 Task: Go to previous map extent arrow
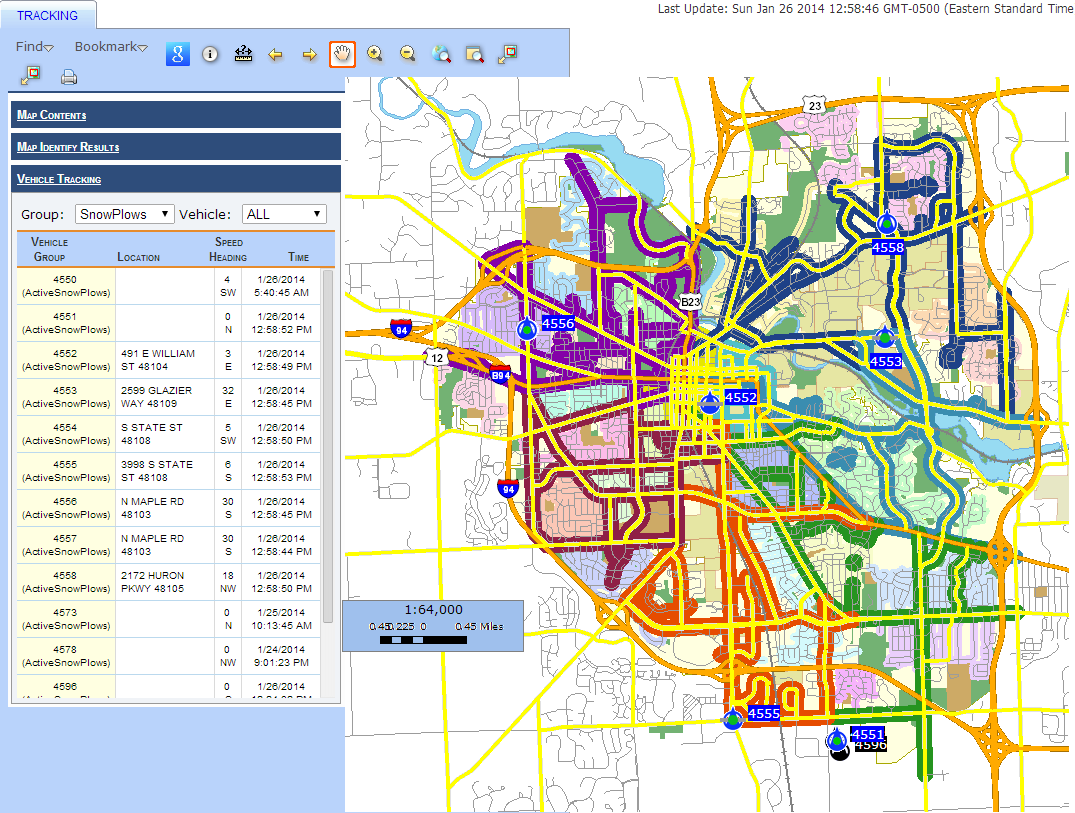276,55
